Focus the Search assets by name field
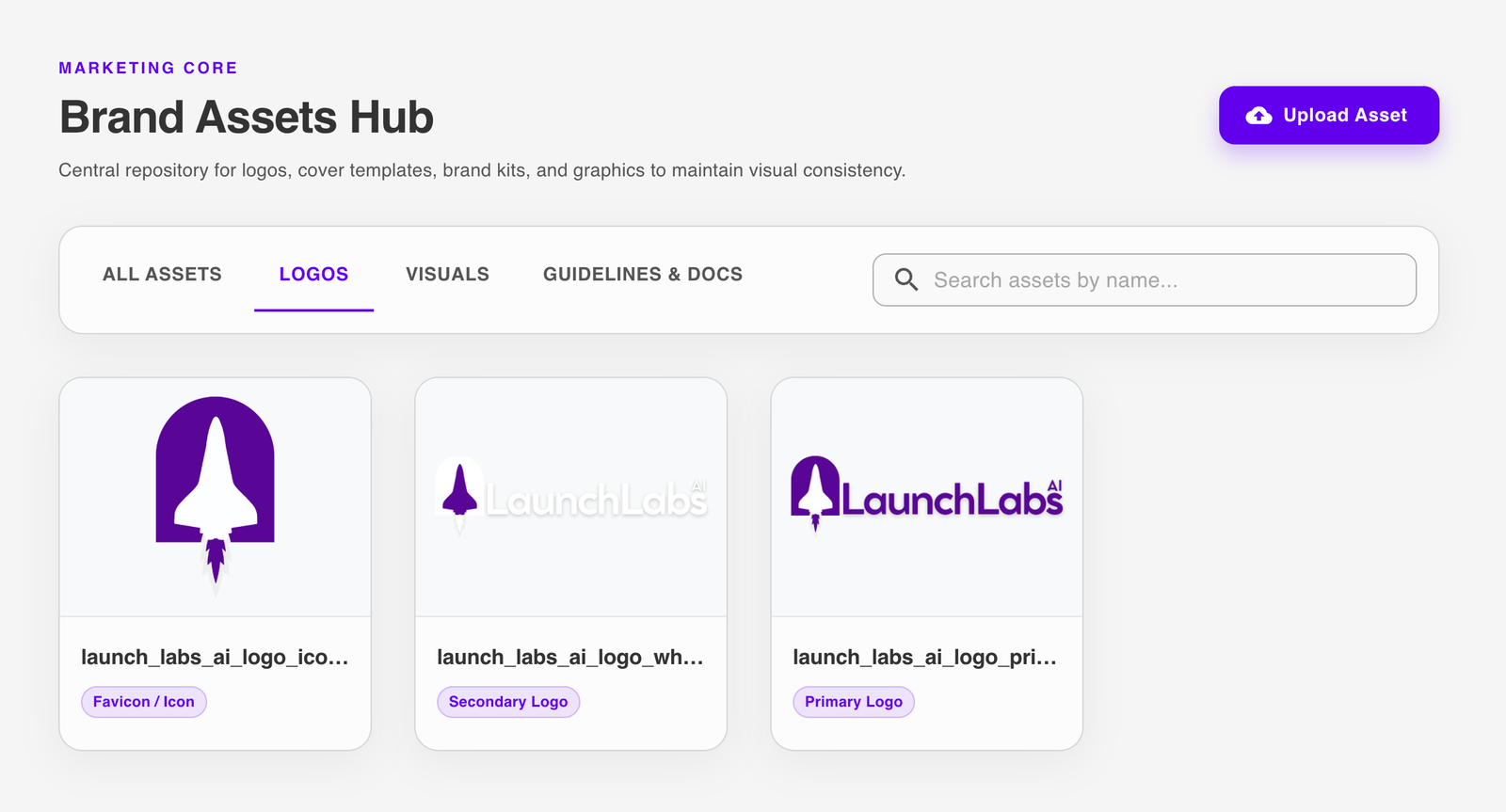 tap(1145, 279)
